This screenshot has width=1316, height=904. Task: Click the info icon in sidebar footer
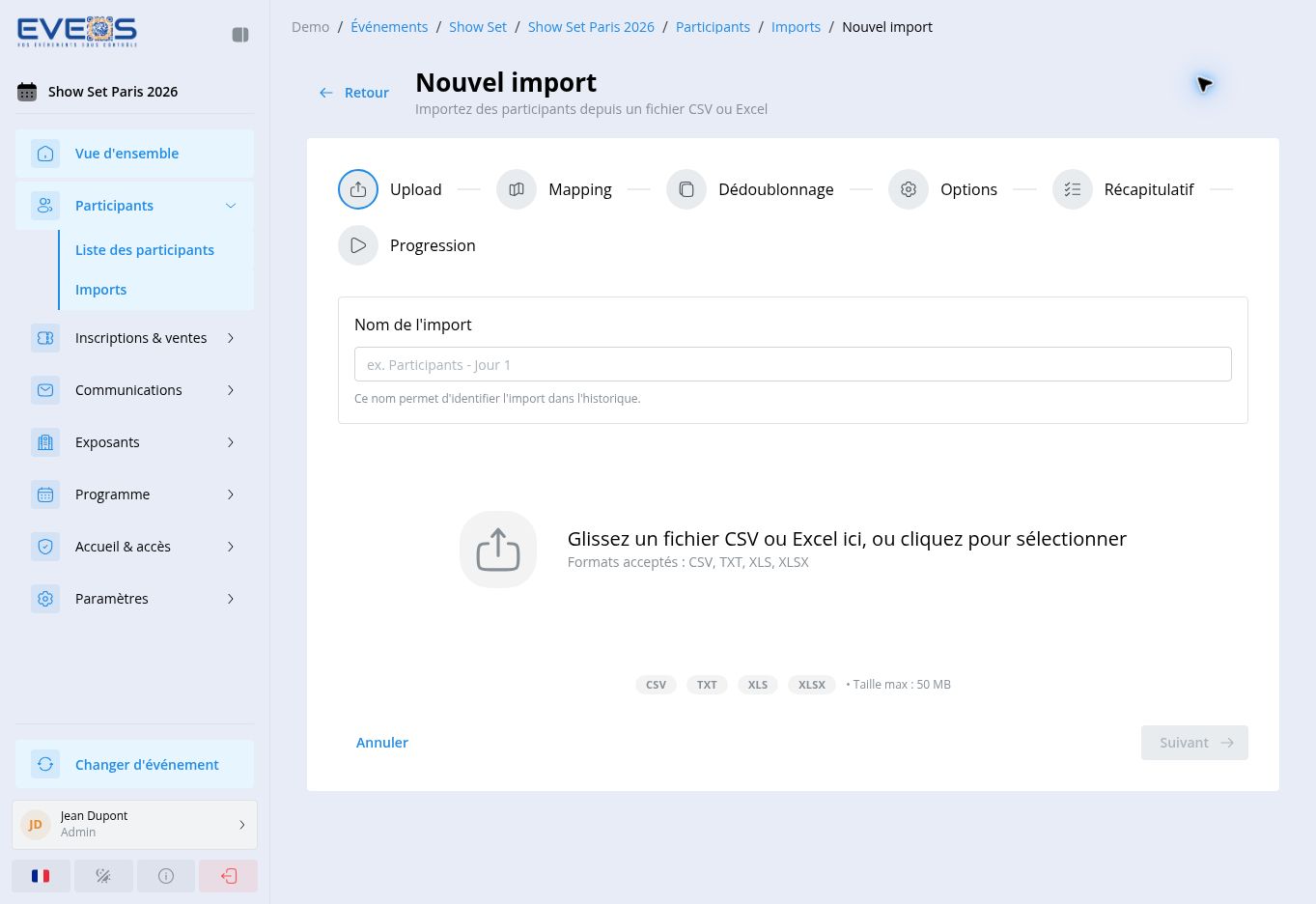(x=166, y=876)
